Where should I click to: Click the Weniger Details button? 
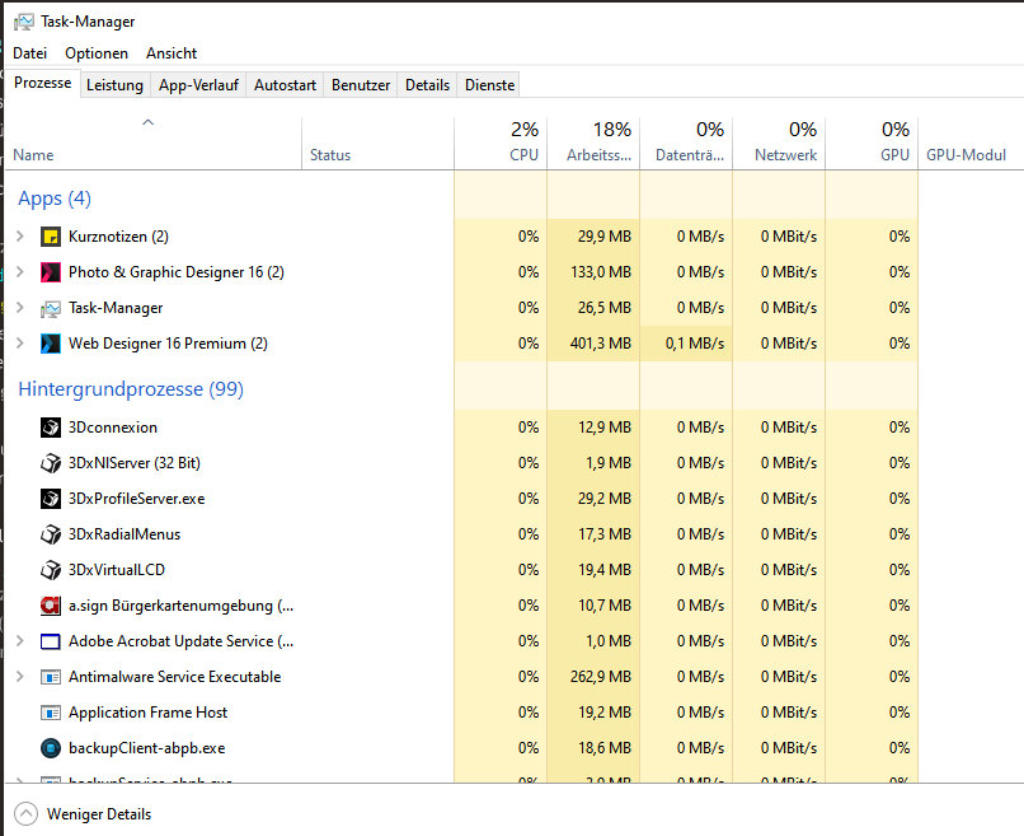(83, 814)
